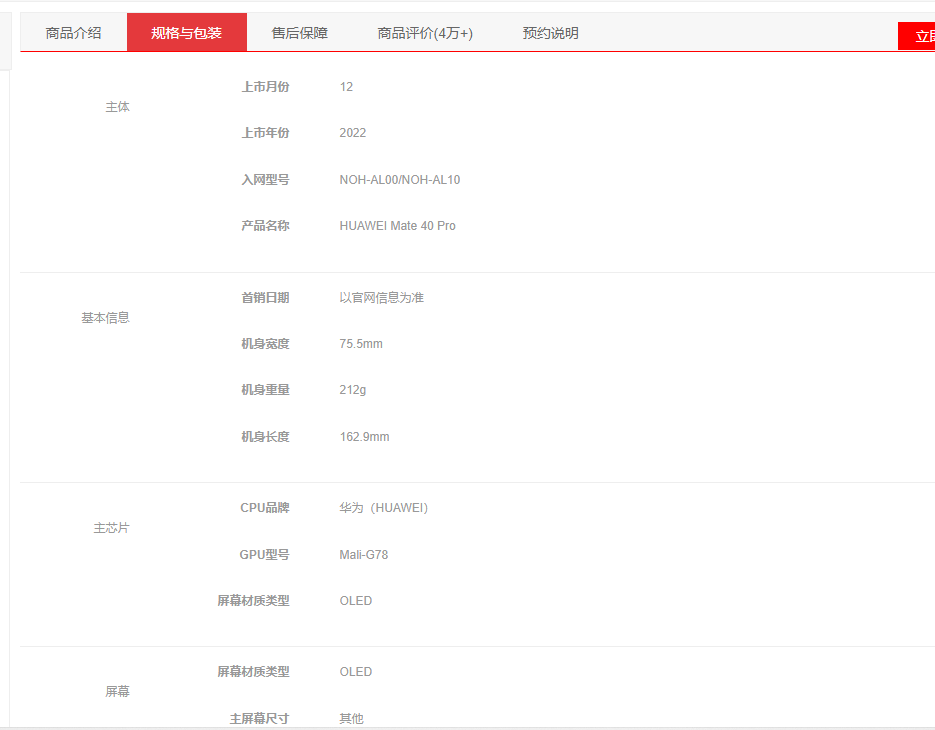
Task: Click the OLED value in the 主芯片 section
Action: (356, 601)
